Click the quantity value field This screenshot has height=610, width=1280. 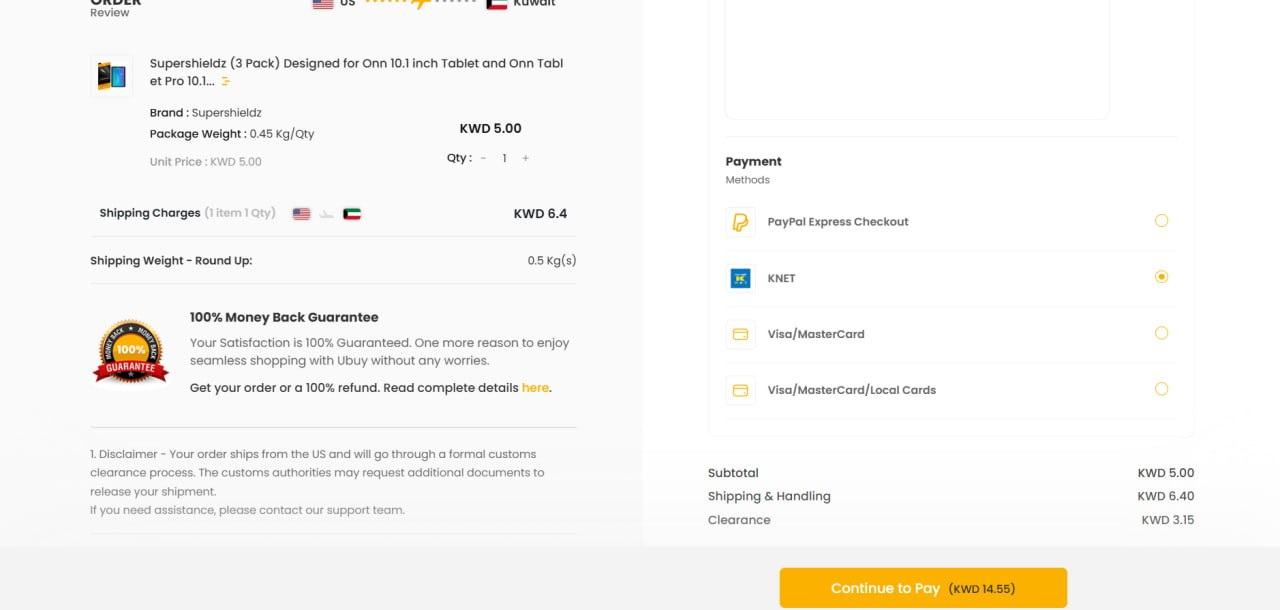504,158
